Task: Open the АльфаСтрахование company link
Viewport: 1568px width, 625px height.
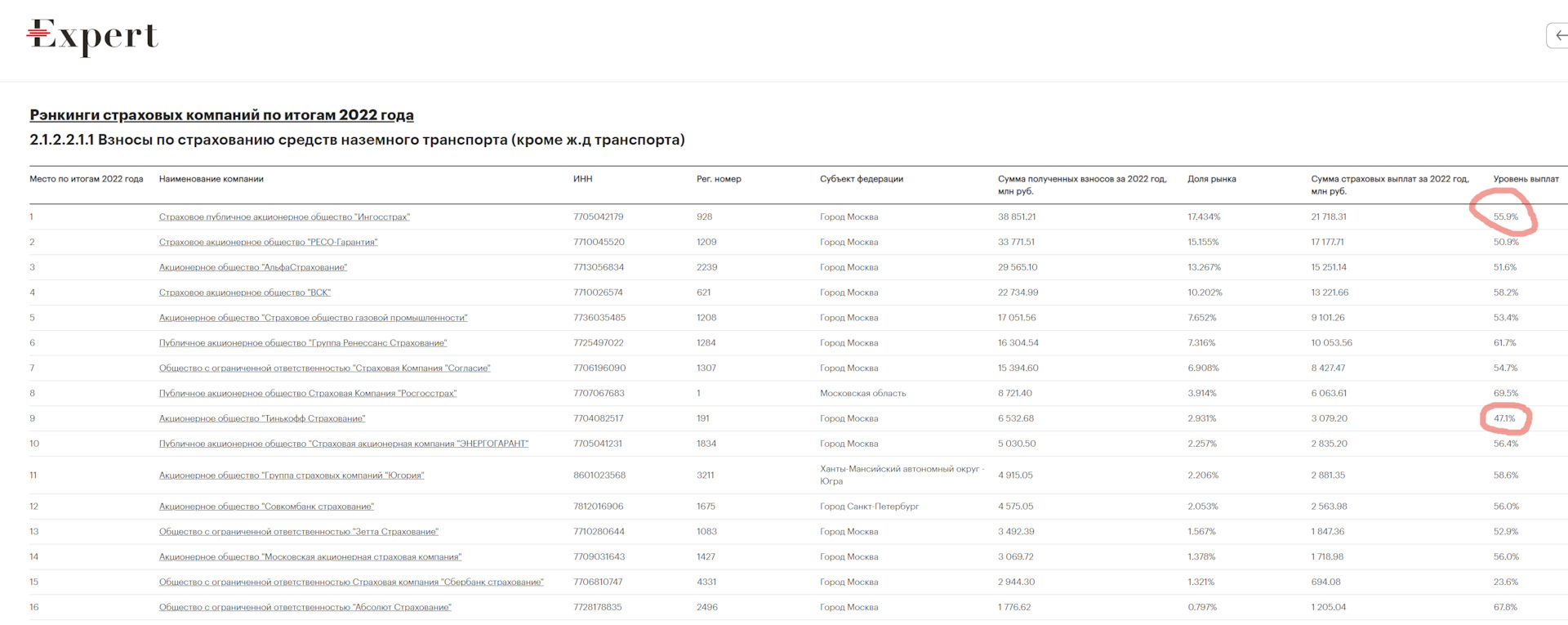Action: click(253, 268)
